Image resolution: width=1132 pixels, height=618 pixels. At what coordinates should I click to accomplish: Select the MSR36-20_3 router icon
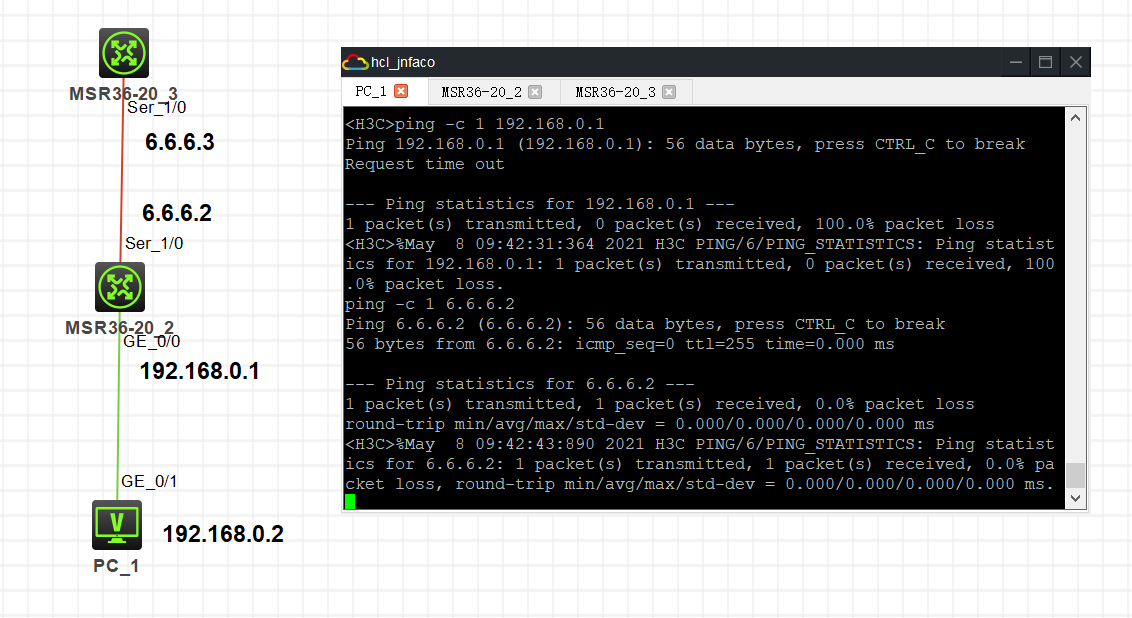pos(124,53)
